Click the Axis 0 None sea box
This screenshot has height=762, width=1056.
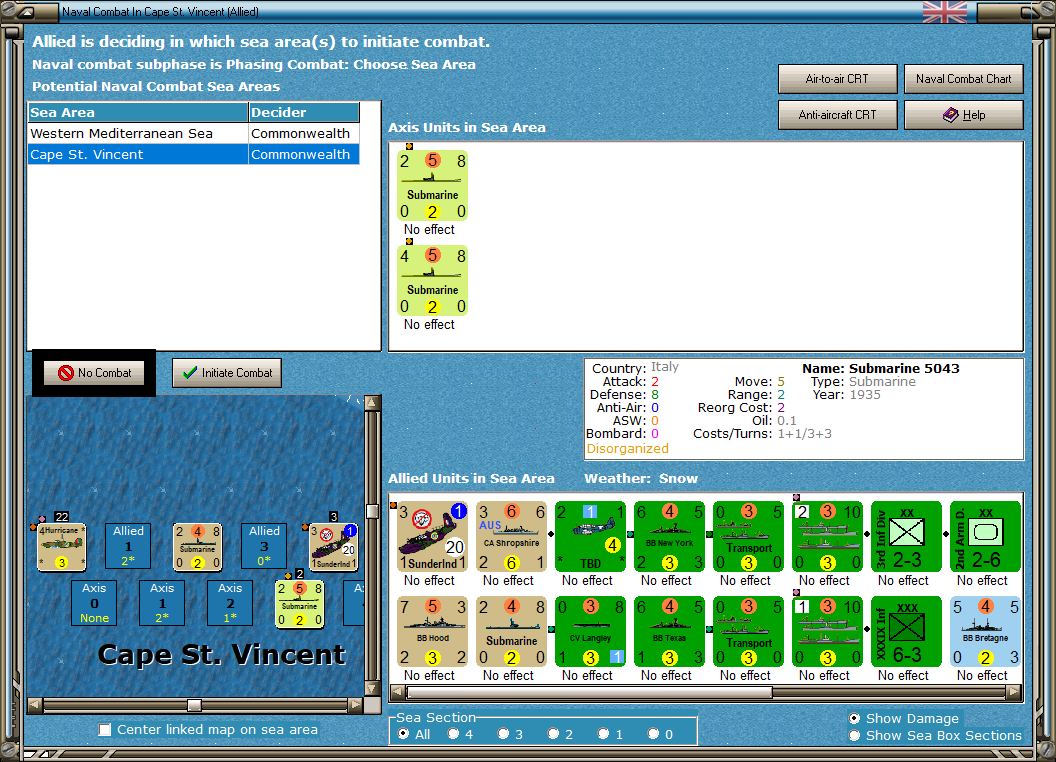click(x=94, y=603)
